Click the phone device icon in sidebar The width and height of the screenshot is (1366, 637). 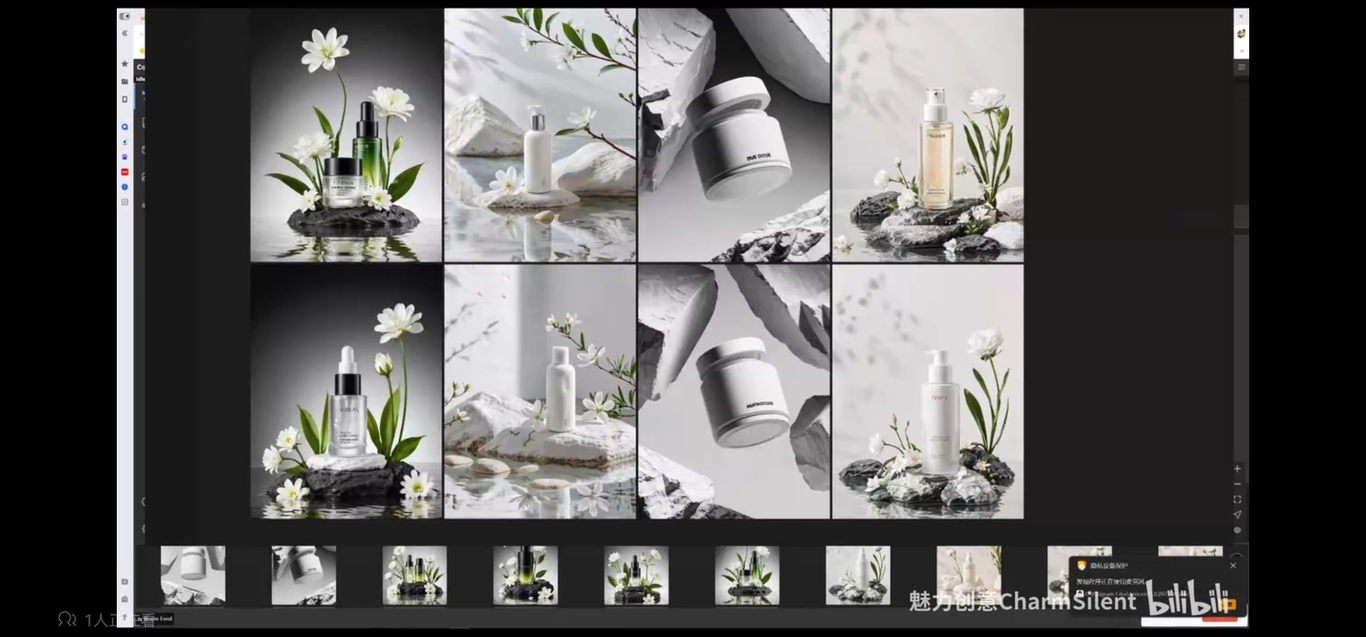[x=125, y=99]
